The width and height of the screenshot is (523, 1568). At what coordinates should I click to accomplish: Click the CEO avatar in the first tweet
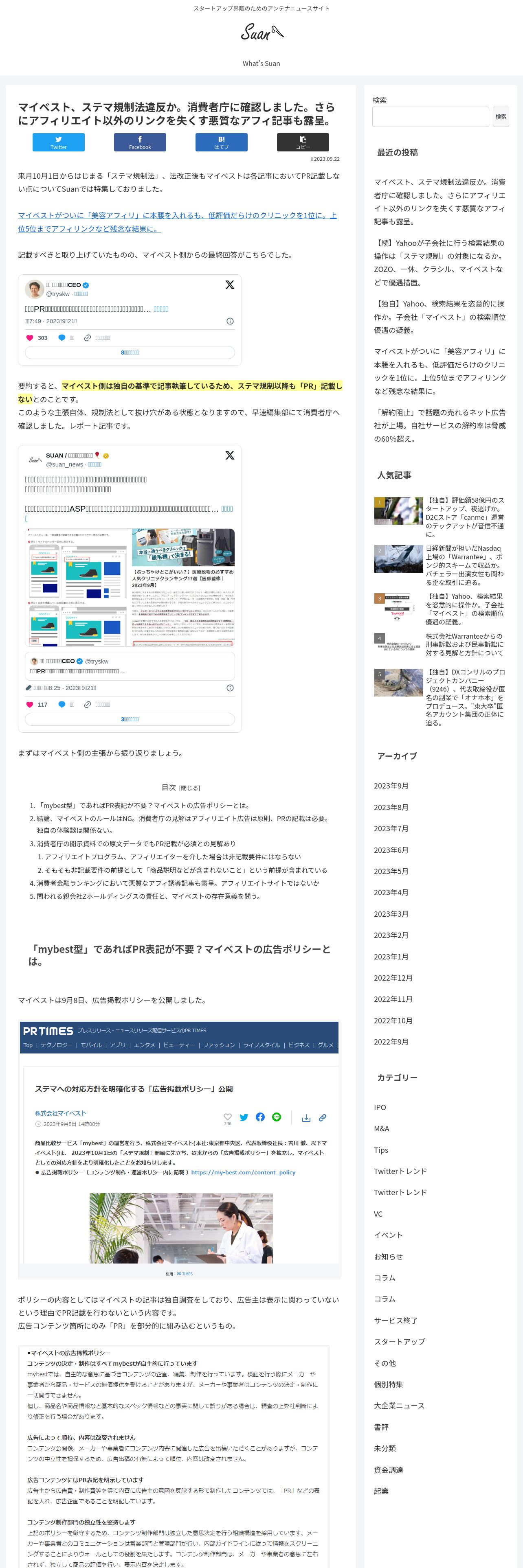(34, 289)
